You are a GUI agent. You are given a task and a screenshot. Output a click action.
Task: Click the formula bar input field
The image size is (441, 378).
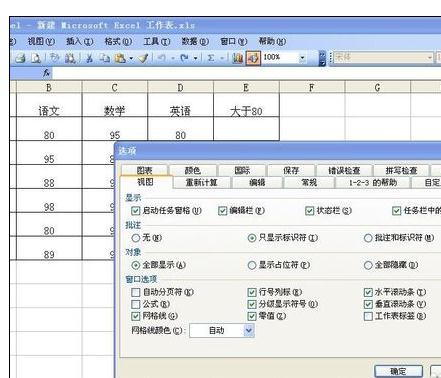[x=246, y=73]
